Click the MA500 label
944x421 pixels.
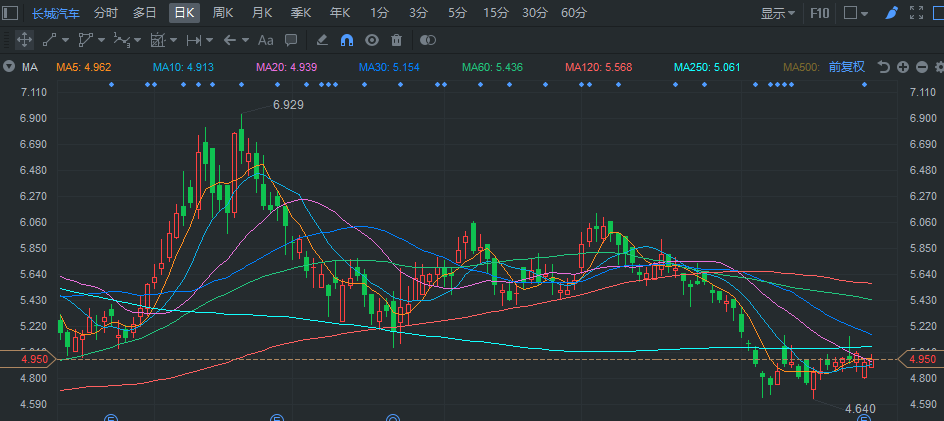click(801, 67)
